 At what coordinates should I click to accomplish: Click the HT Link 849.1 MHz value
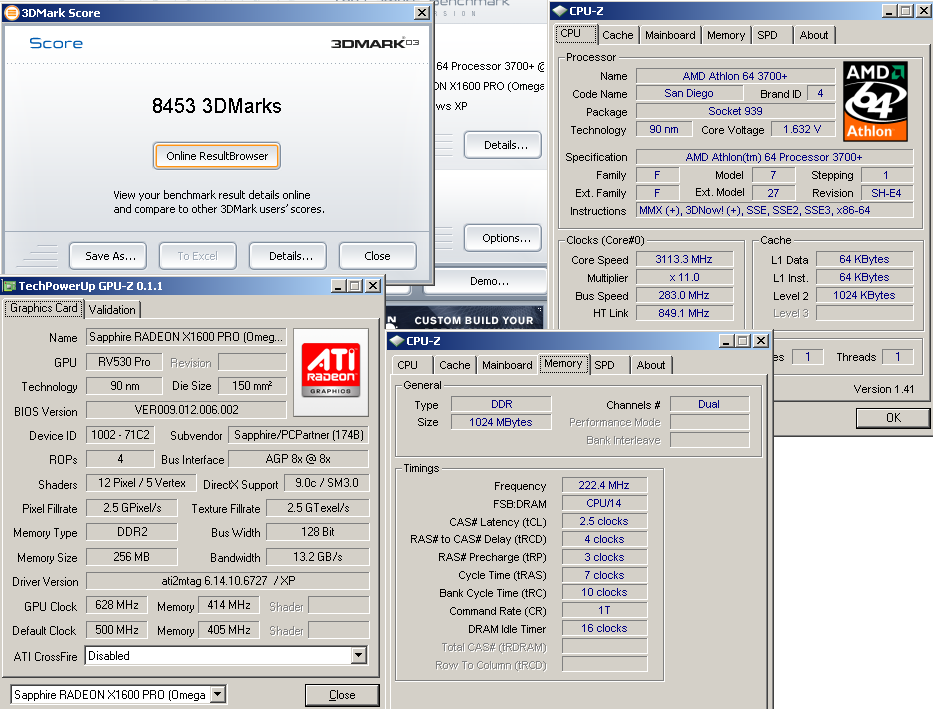pyautogui.click(x=684, y=313)
